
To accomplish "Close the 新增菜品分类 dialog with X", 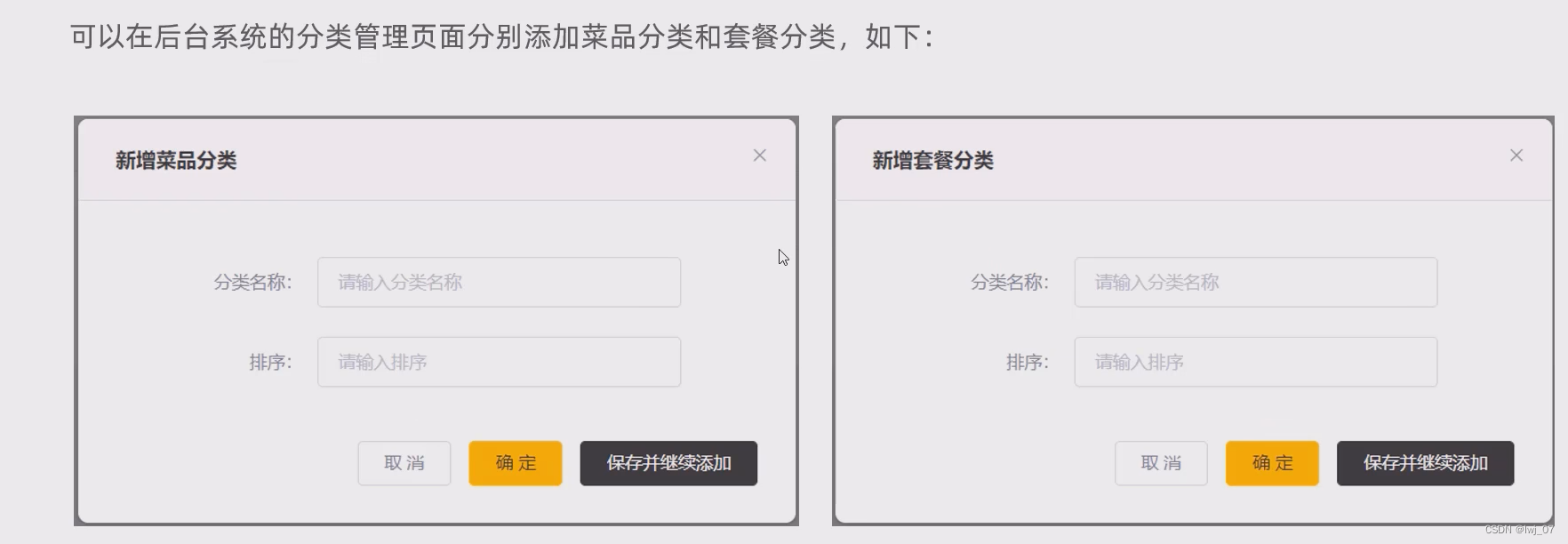I will tap(759, 156).
